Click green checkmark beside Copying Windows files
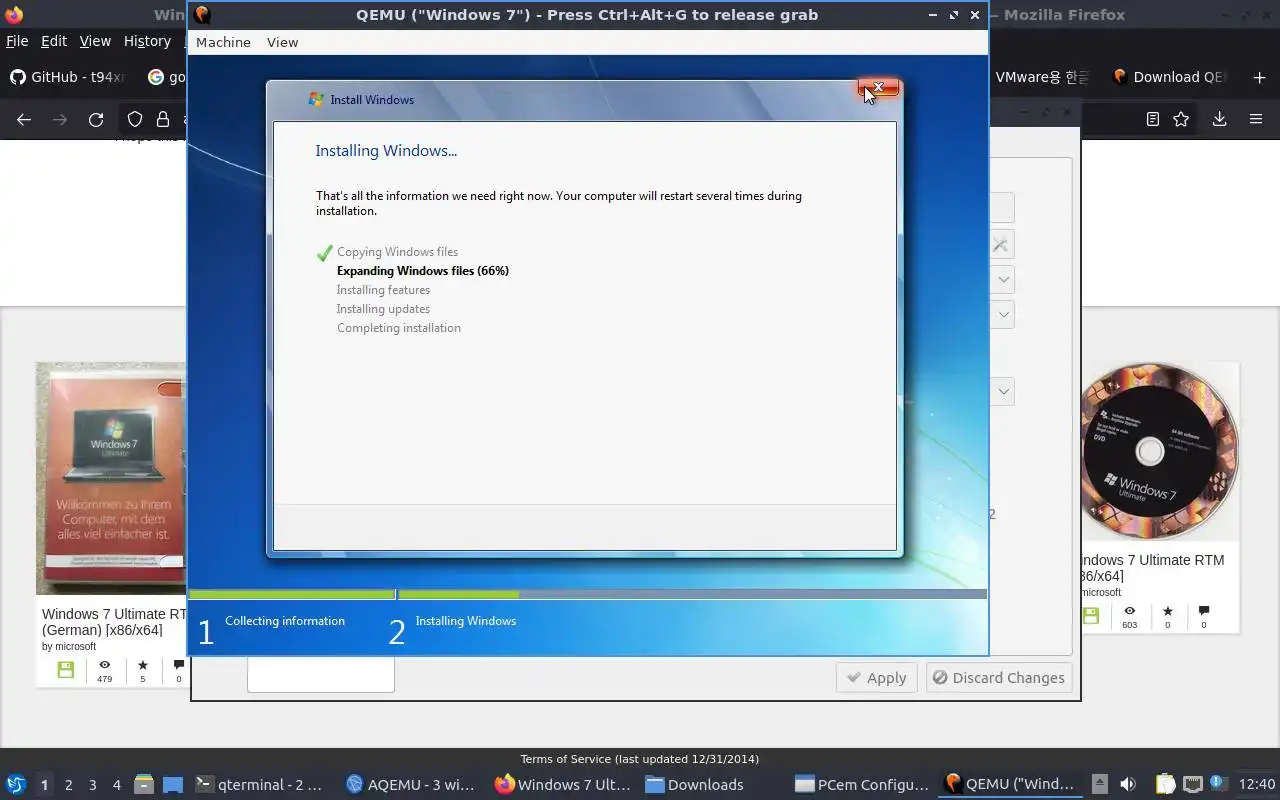Viewport: 1280px width, 800px height. point(324,253)
